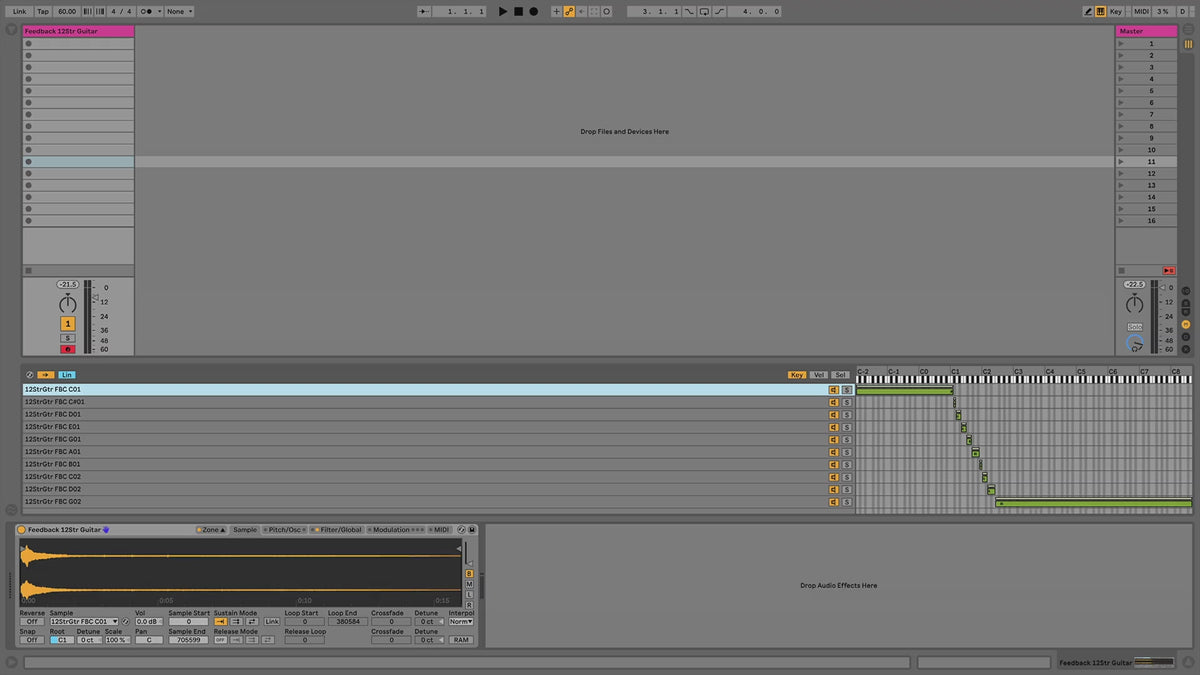Click the transport Stop button
The width and height of the screenshot is (1200, 675).
[x=518, y=11]
